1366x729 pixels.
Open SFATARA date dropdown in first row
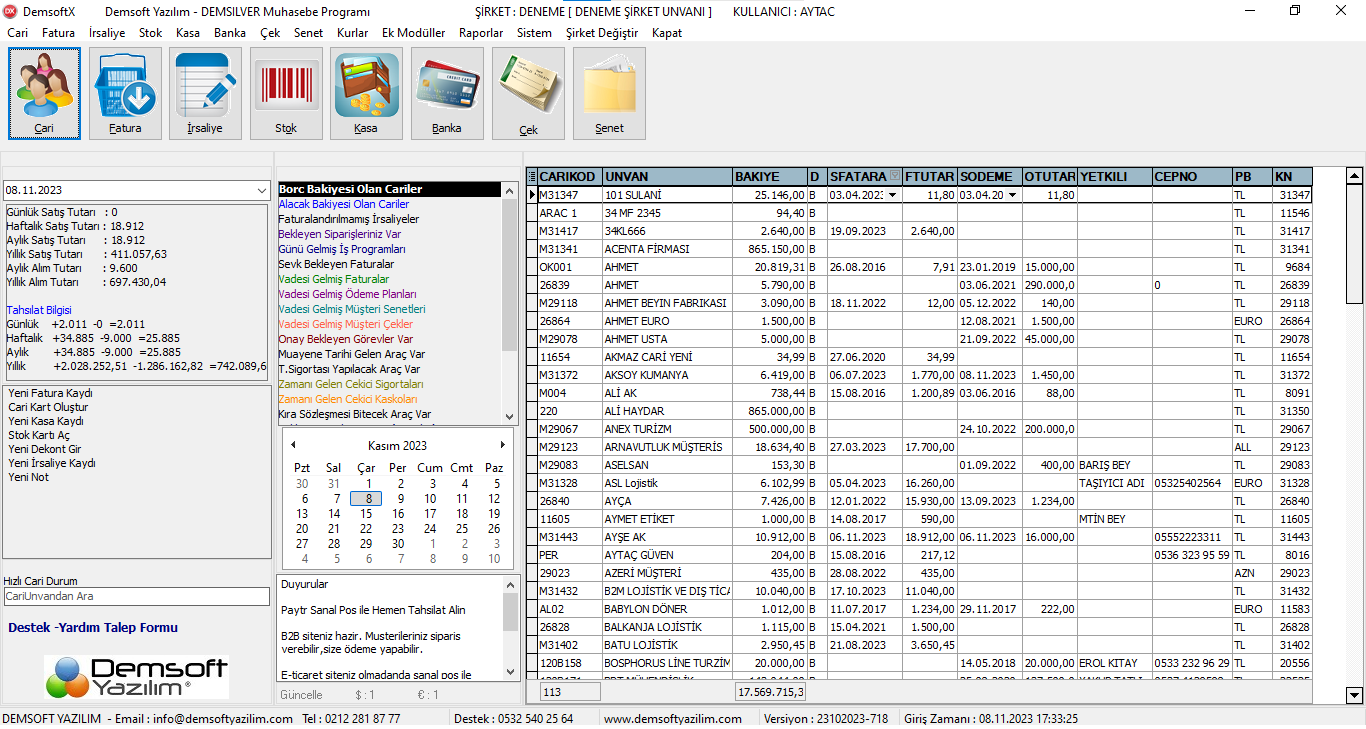point(892,195)
